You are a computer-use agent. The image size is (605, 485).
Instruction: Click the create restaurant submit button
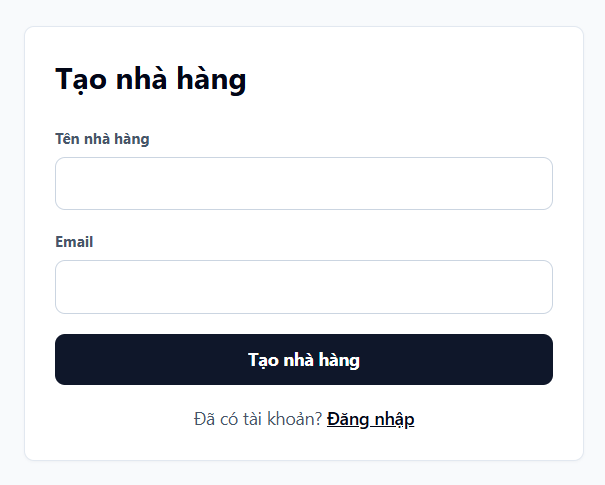pyautogui.click(x=304, y=359)
